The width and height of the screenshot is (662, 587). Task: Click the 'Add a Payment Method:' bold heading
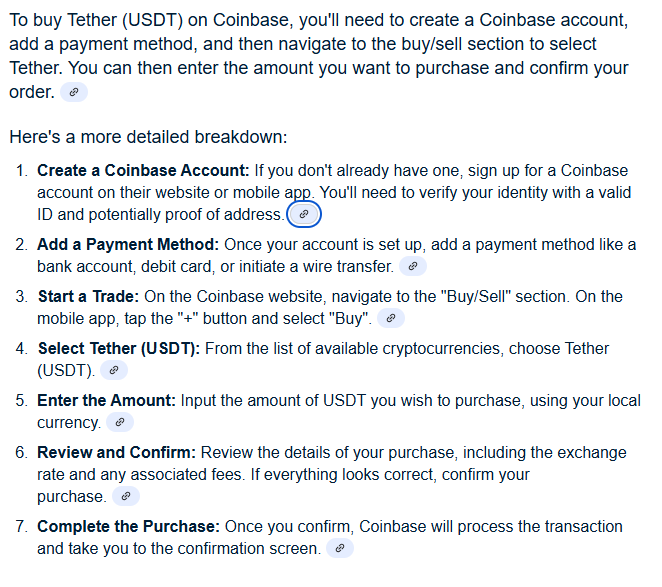coord(128,245)
